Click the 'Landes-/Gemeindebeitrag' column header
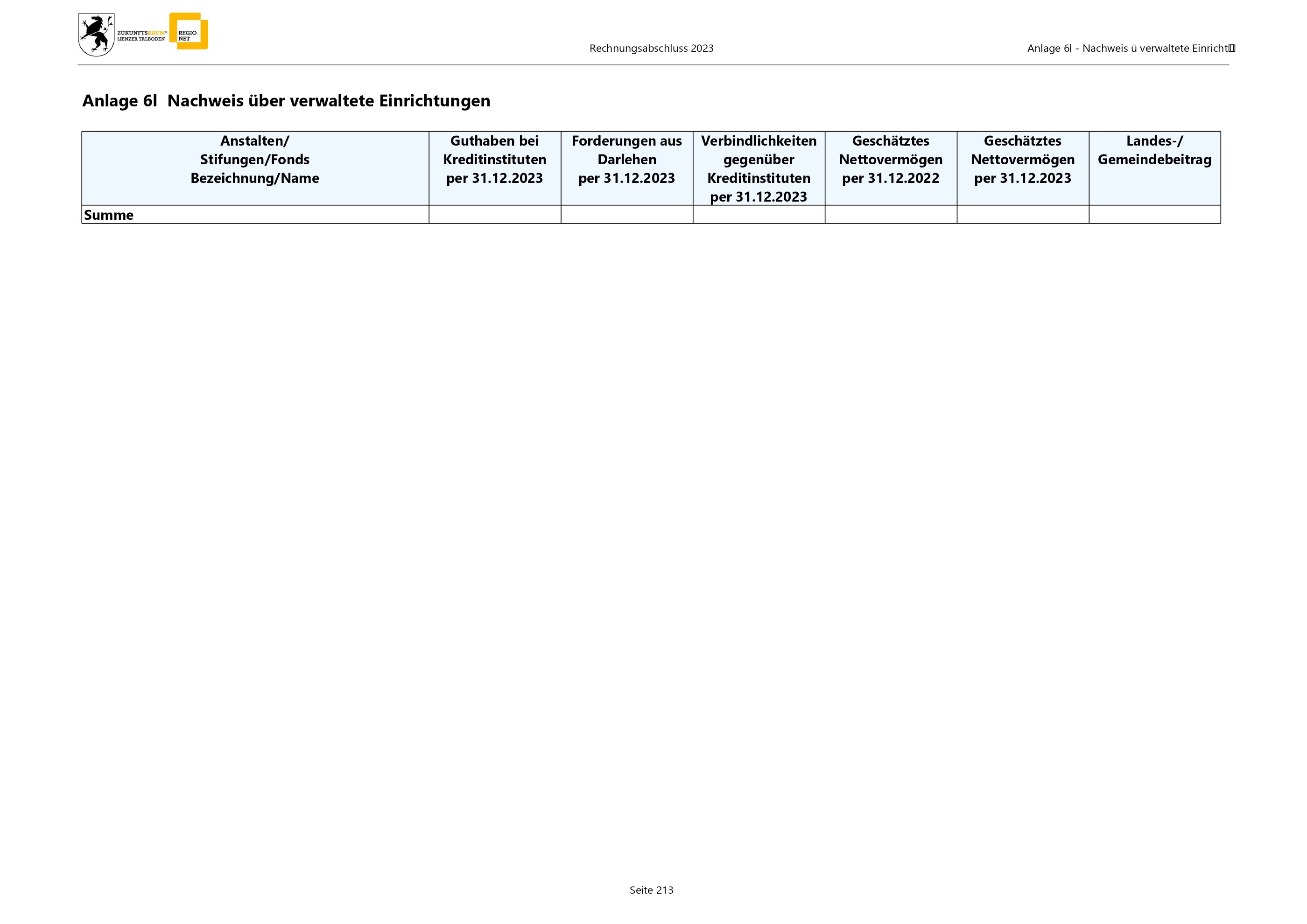This screenshot has height=924, width=1307. 1154,151
